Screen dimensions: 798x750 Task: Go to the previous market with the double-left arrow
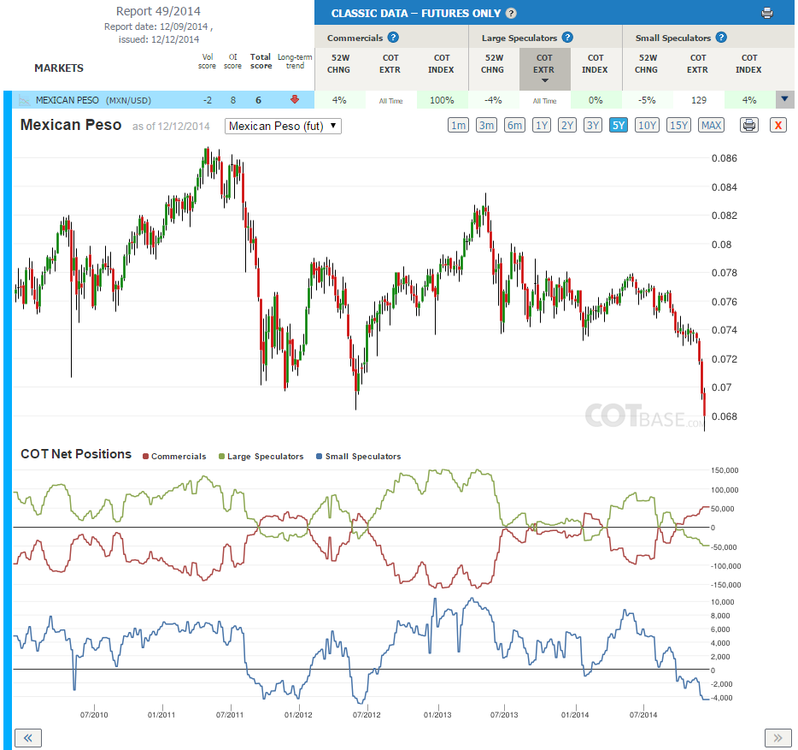[28, 738]
